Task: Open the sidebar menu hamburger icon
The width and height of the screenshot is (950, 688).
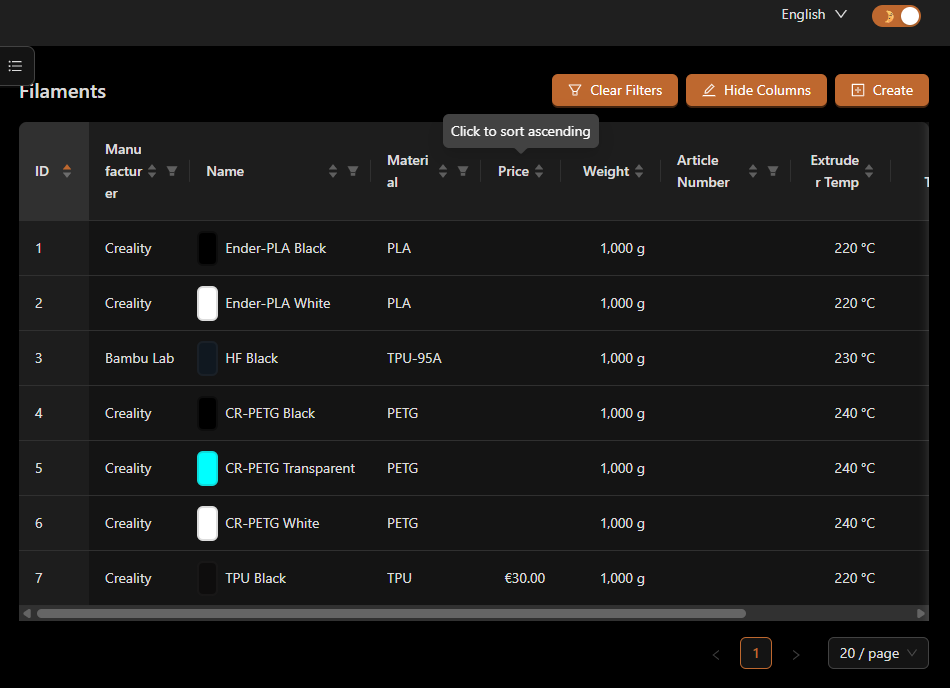Action: coord(15,66)
